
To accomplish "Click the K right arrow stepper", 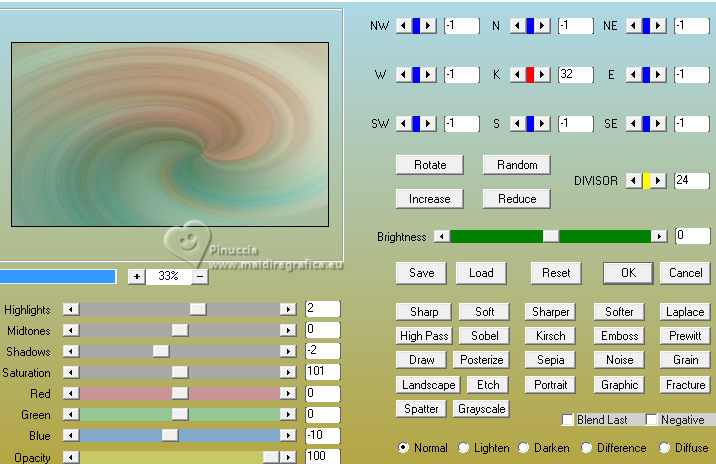I will (542, 74).
